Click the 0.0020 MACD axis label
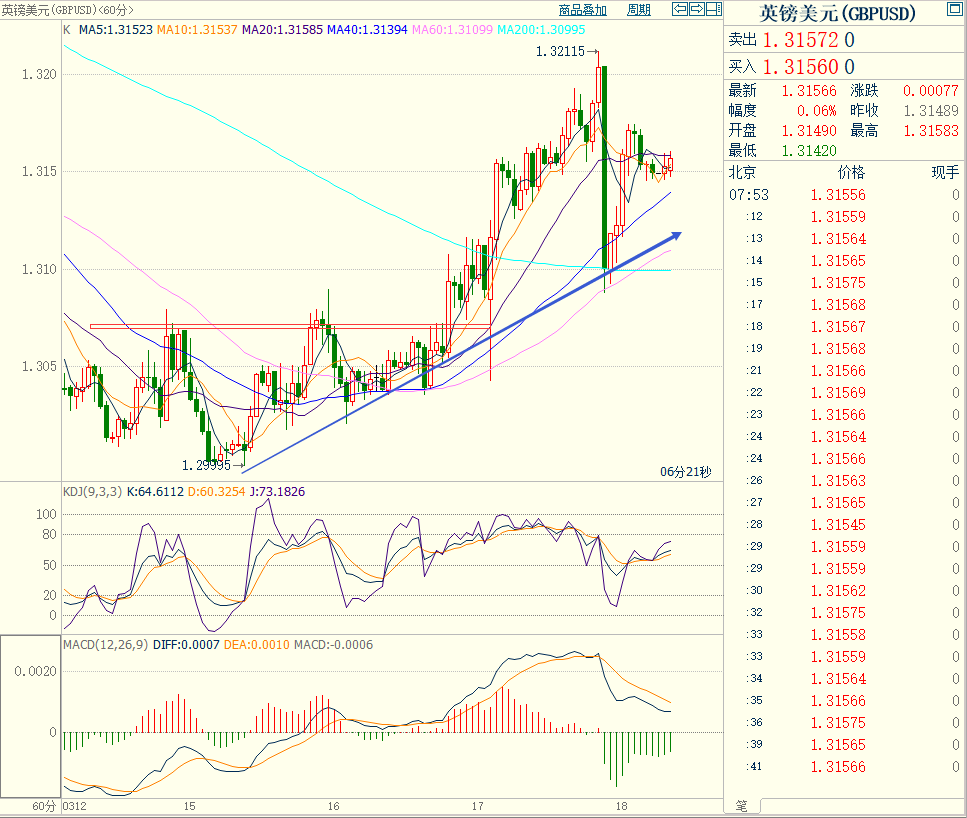 (x=35, y=671)
